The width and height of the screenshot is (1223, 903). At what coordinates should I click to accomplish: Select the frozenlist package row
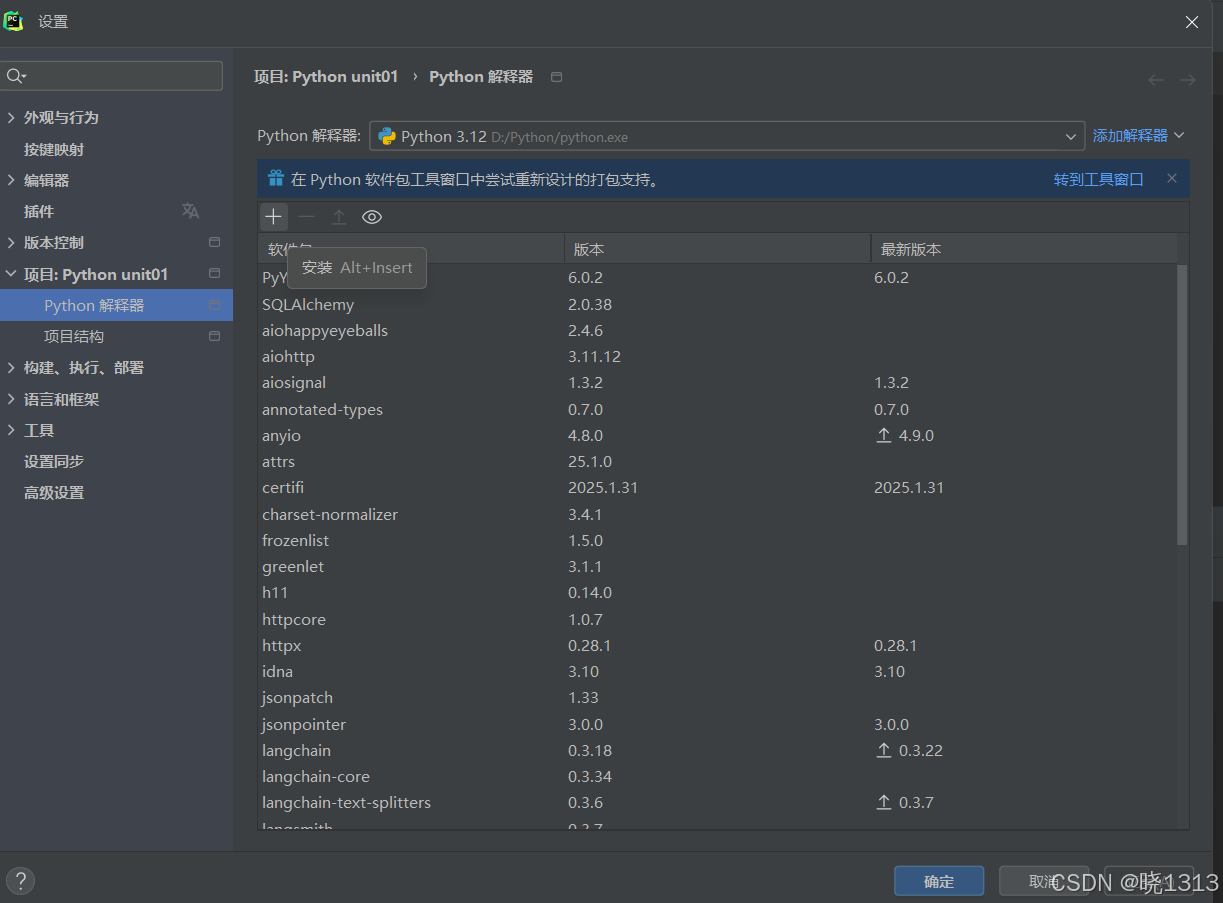717,540
